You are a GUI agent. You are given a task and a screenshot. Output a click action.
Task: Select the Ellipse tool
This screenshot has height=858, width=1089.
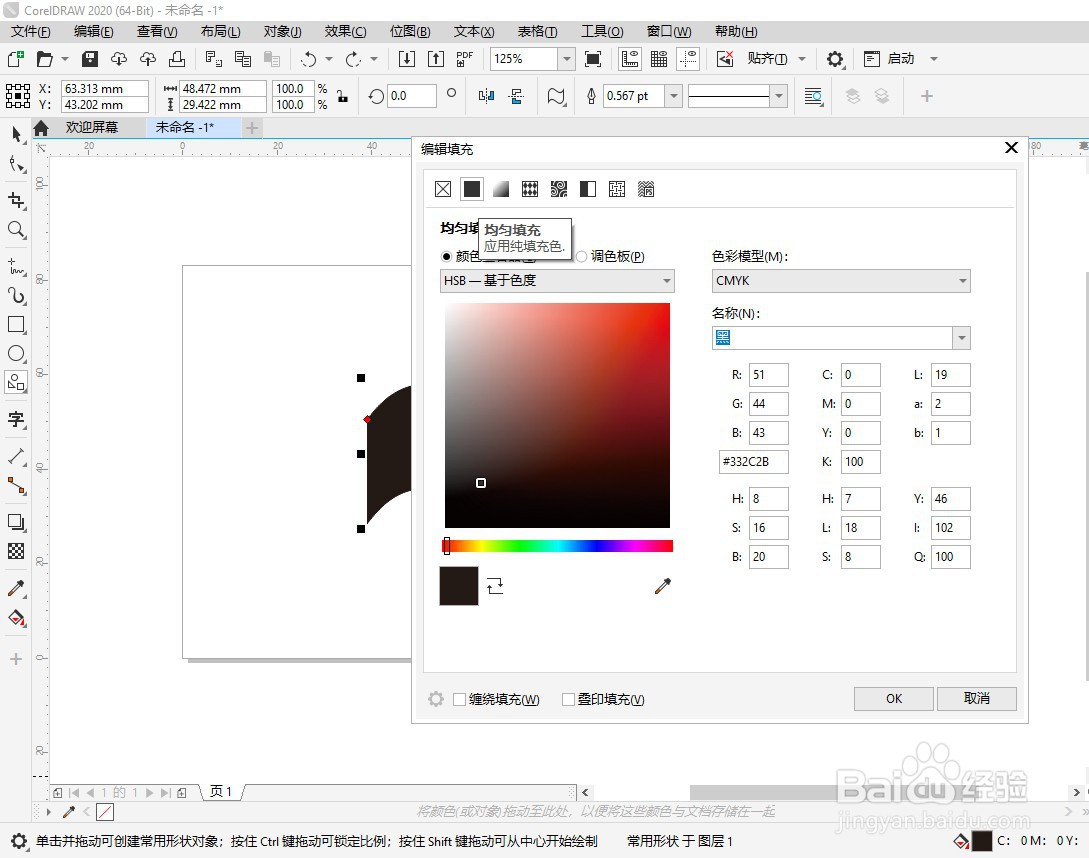coord(17,354)
